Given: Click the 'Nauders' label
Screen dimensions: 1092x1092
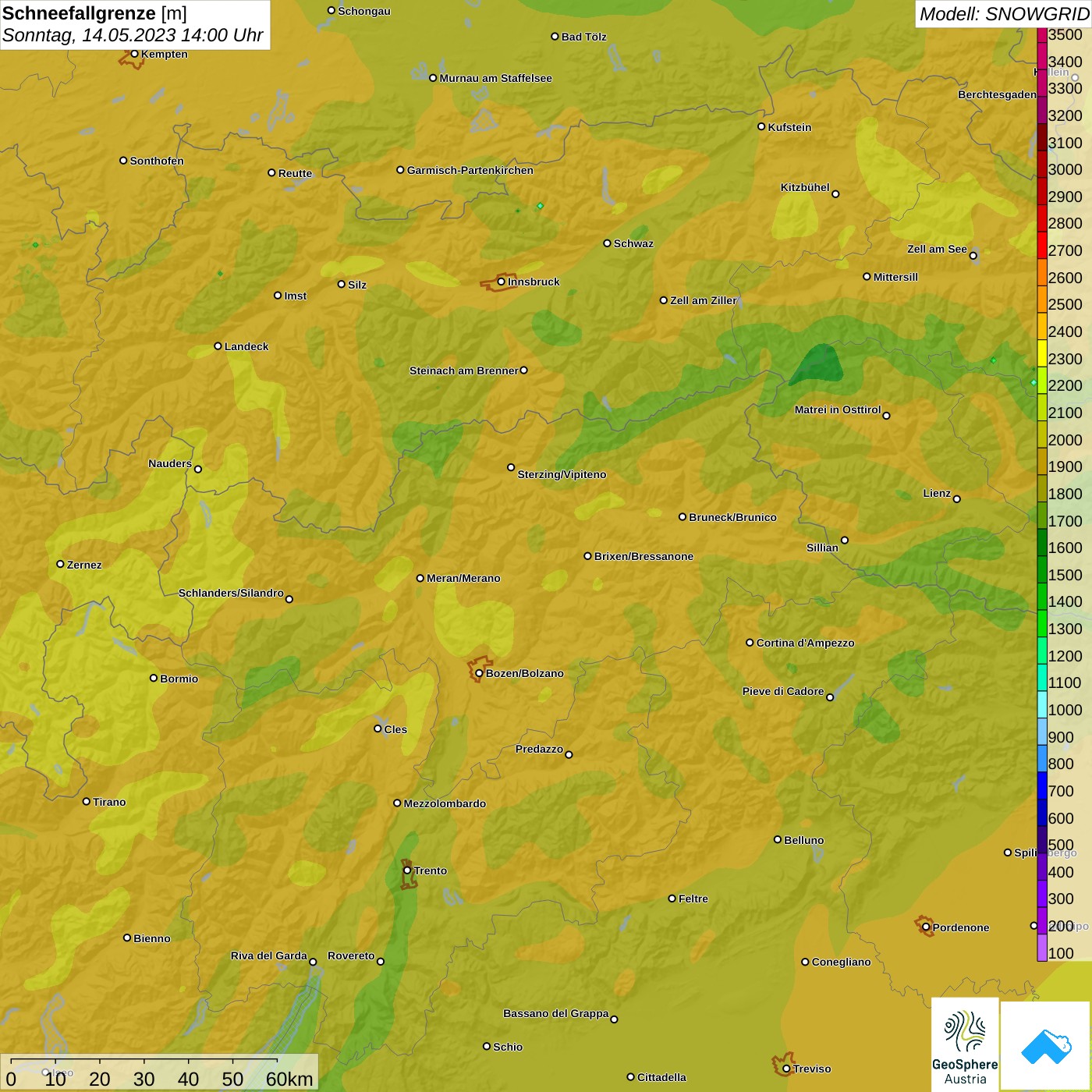Looking at the screenshot, I should tap(170, 463).
